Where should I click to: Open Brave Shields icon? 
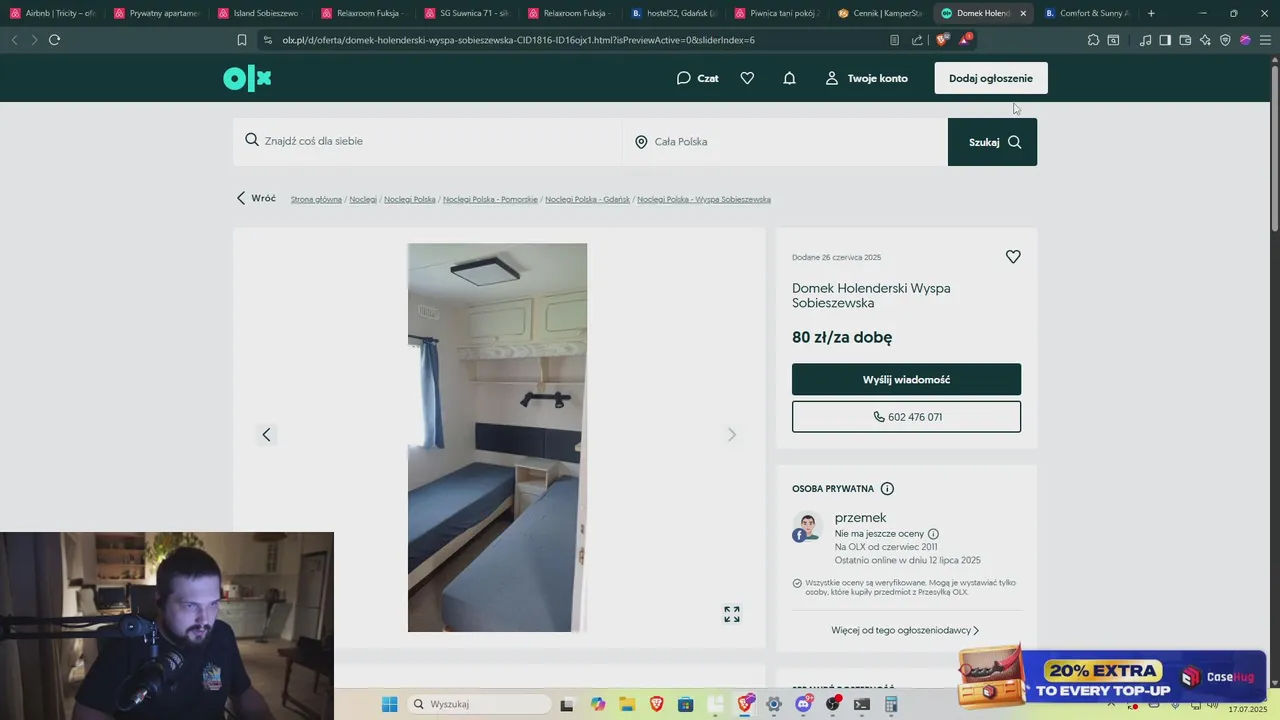point(941,40)
